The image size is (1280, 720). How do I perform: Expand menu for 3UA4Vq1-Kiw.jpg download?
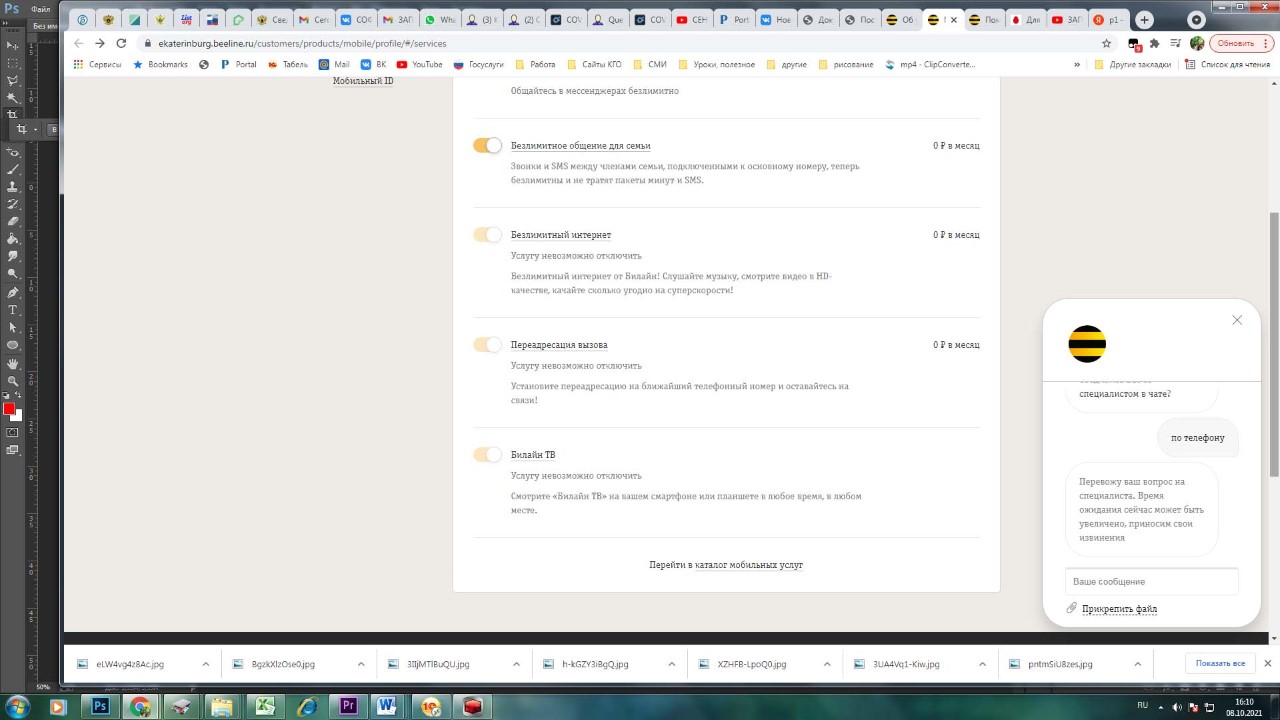point(981,664)
